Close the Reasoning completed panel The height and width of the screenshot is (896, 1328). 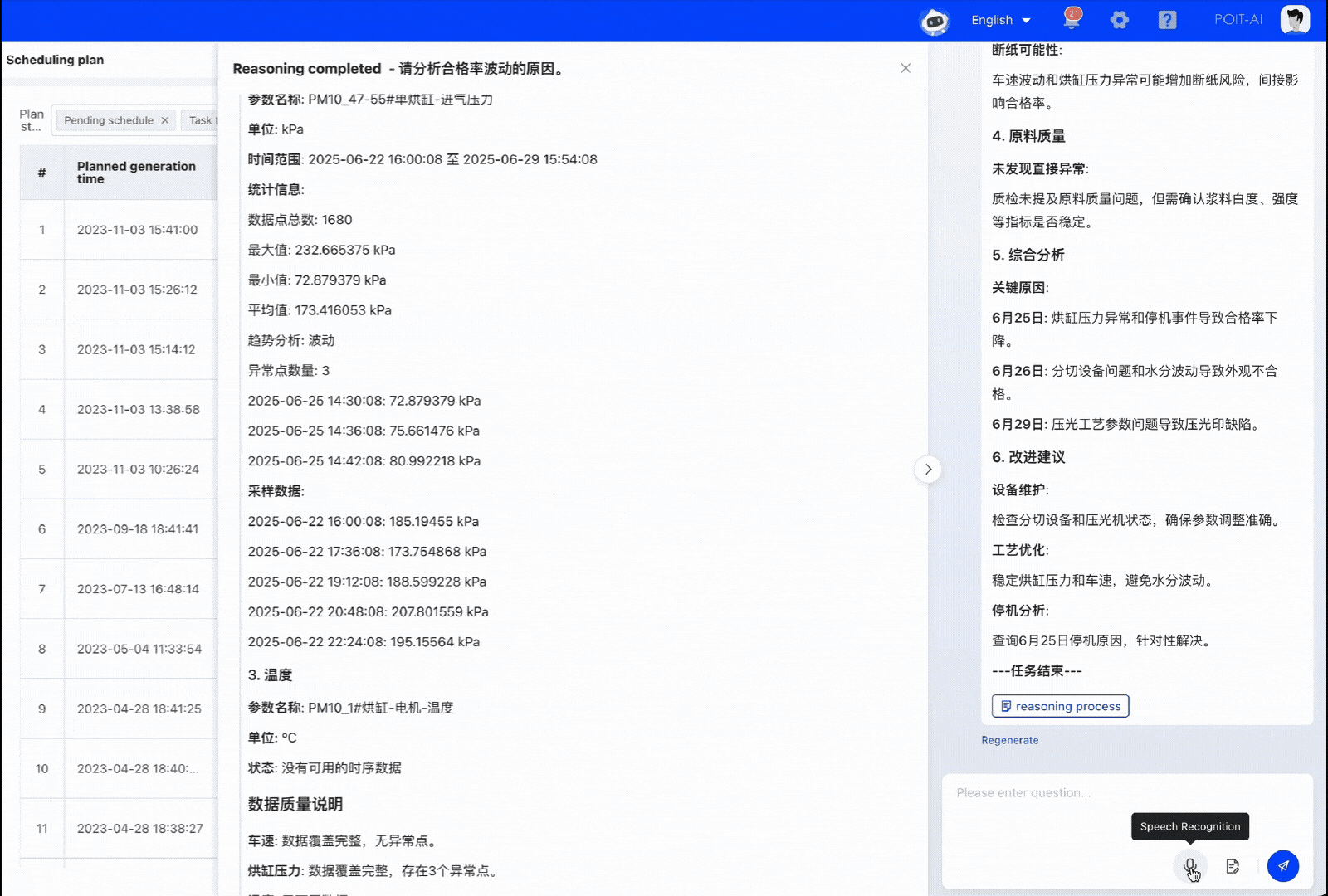click(x=906, y=68)
